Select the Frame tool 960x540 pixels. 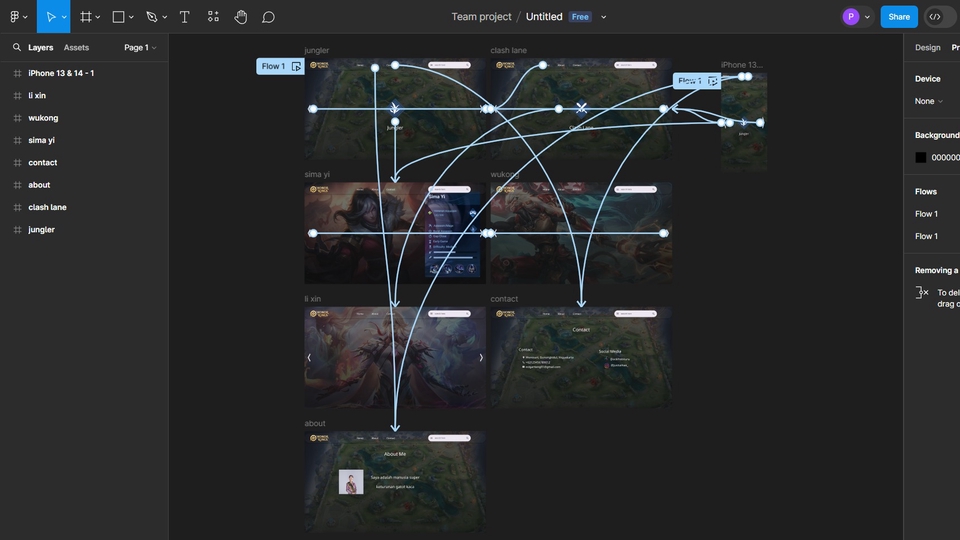86,17
